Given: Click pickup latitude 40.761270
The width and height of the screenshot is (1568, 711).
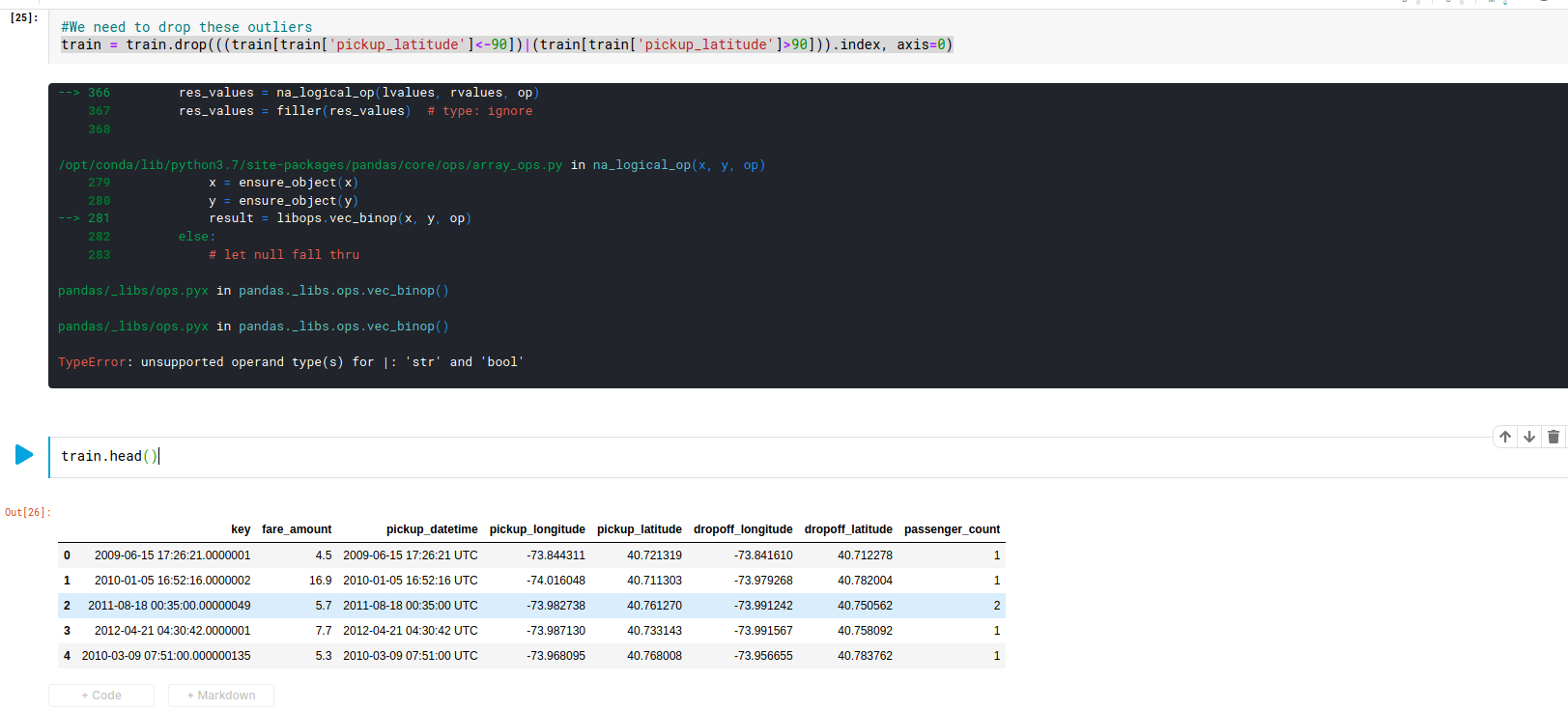Looking at the screenshot, I should [x=654, y=606].
